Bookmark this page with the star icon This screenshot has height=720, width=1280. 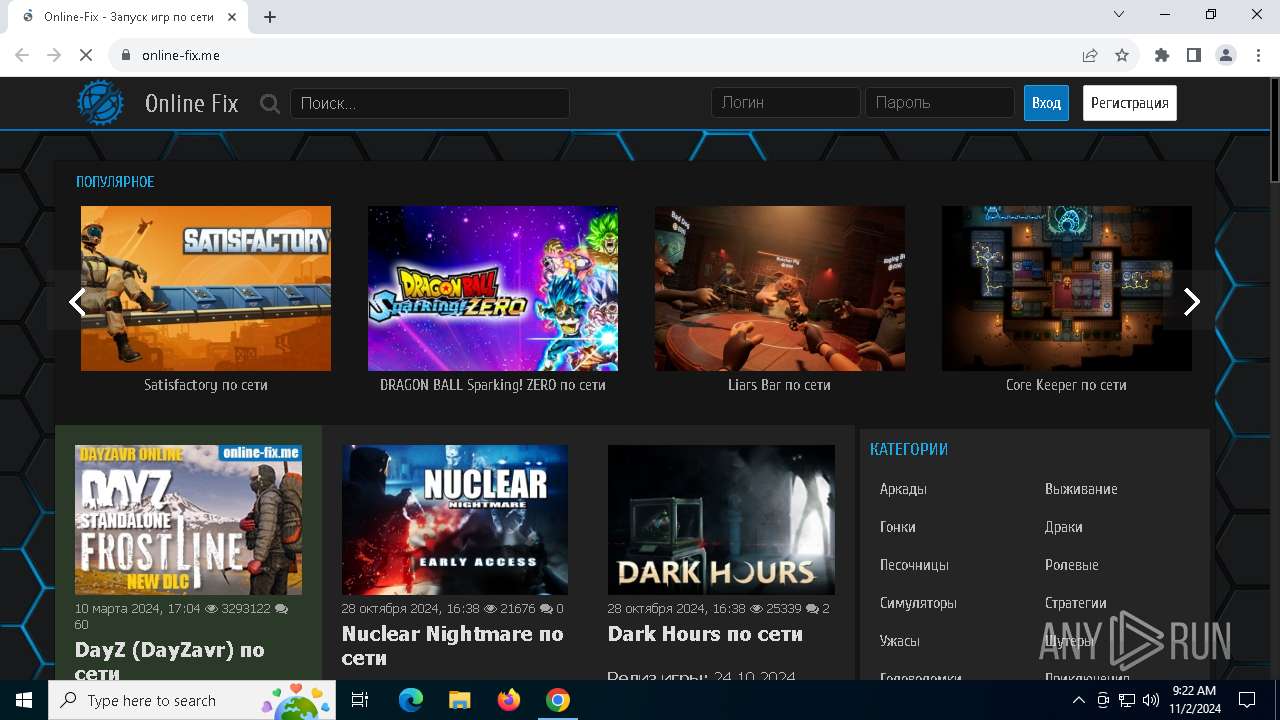pos(1122,55)
